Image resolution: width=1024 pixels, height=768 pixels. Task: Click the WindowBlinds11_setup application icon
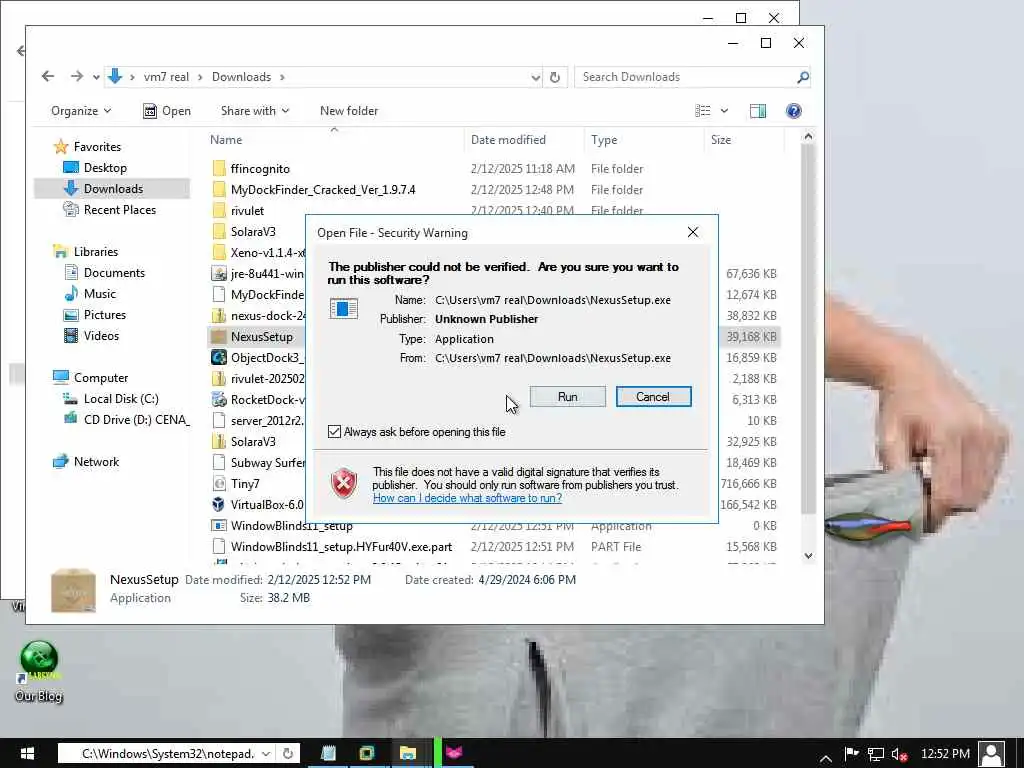tap(219, 526)
